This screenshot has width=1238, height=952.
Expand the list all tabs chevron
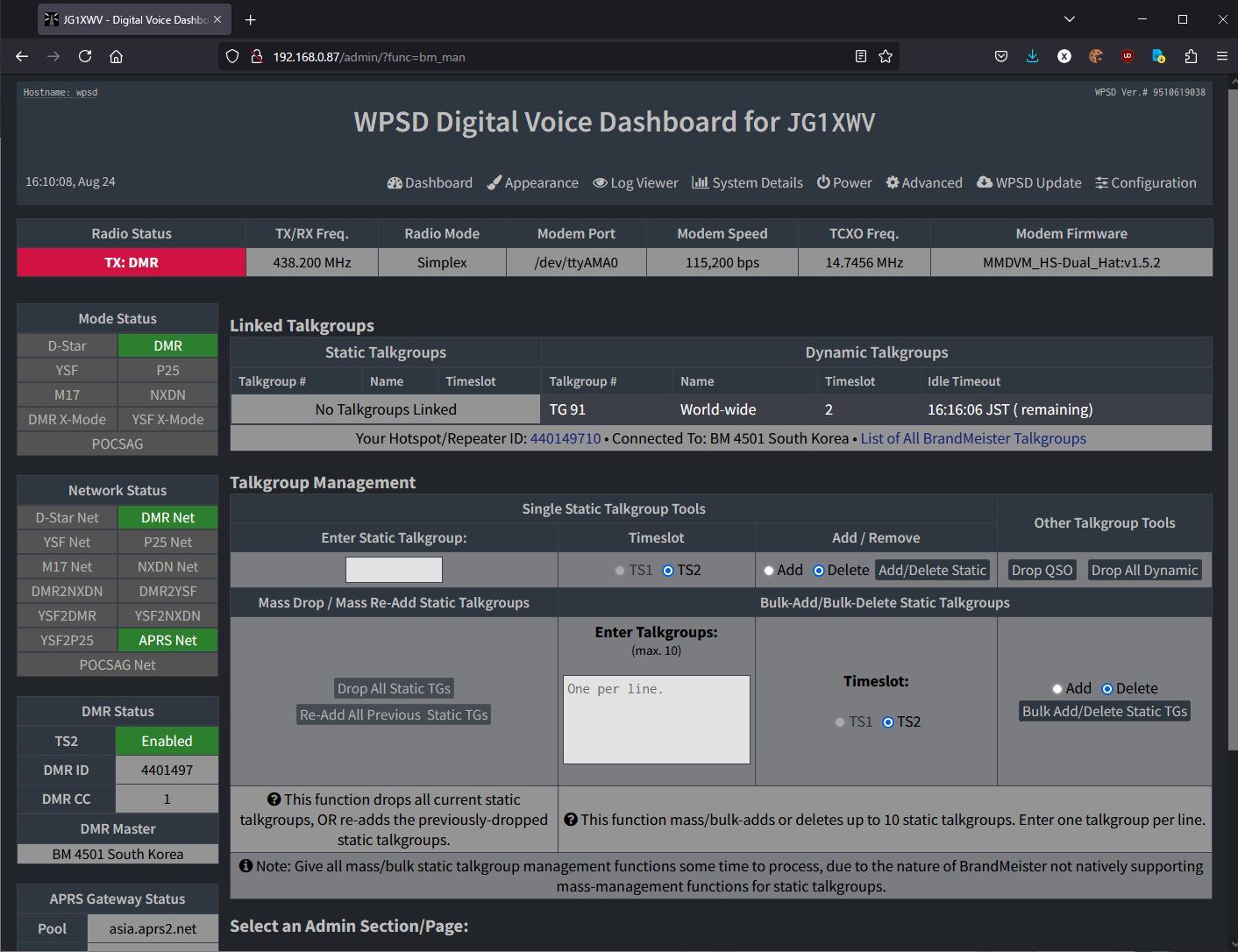(x=1070, y=19)
